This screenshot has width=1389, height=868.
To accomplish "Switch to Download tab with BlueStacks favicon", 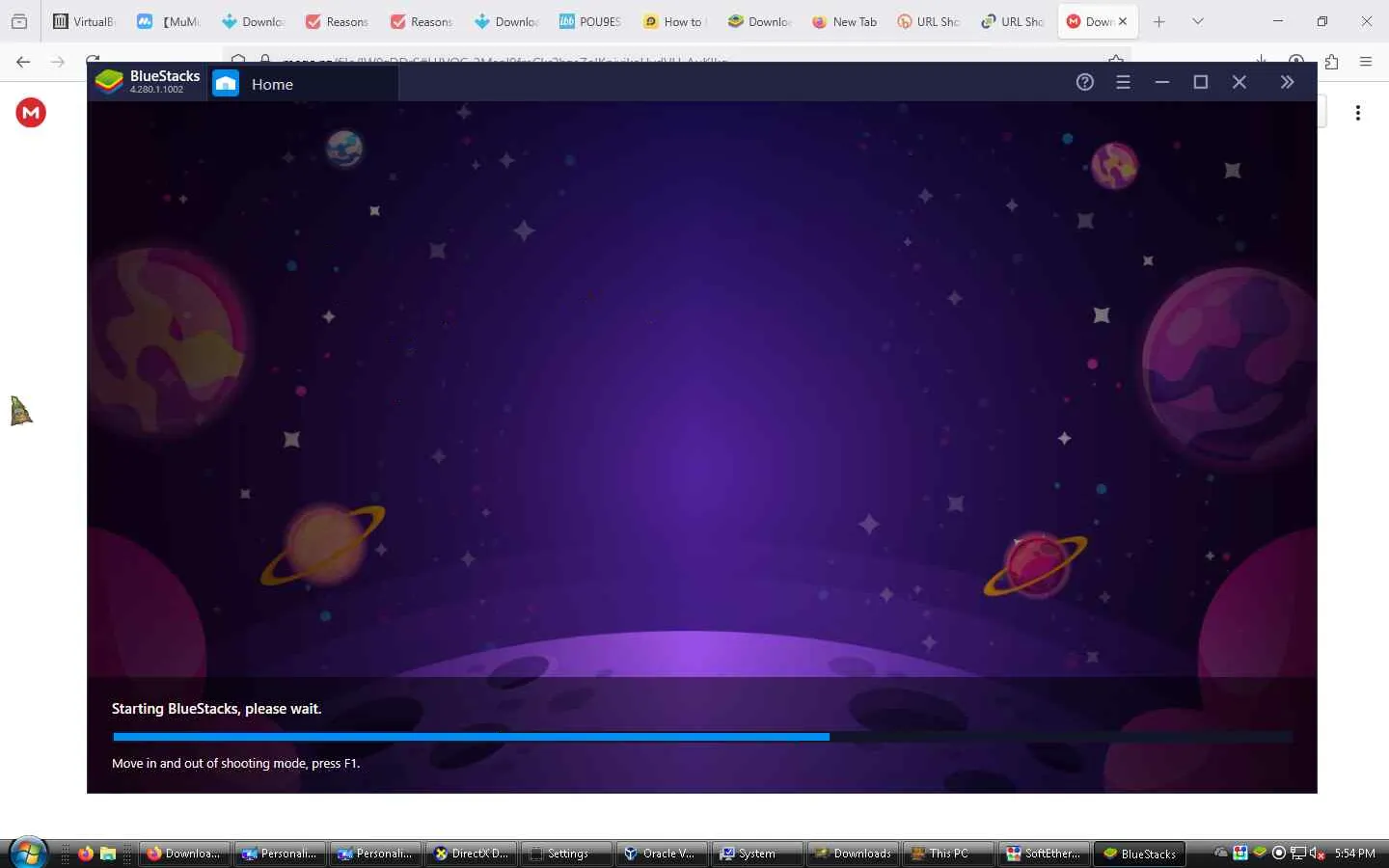I will pyautogui.click(x=759, y=21).
